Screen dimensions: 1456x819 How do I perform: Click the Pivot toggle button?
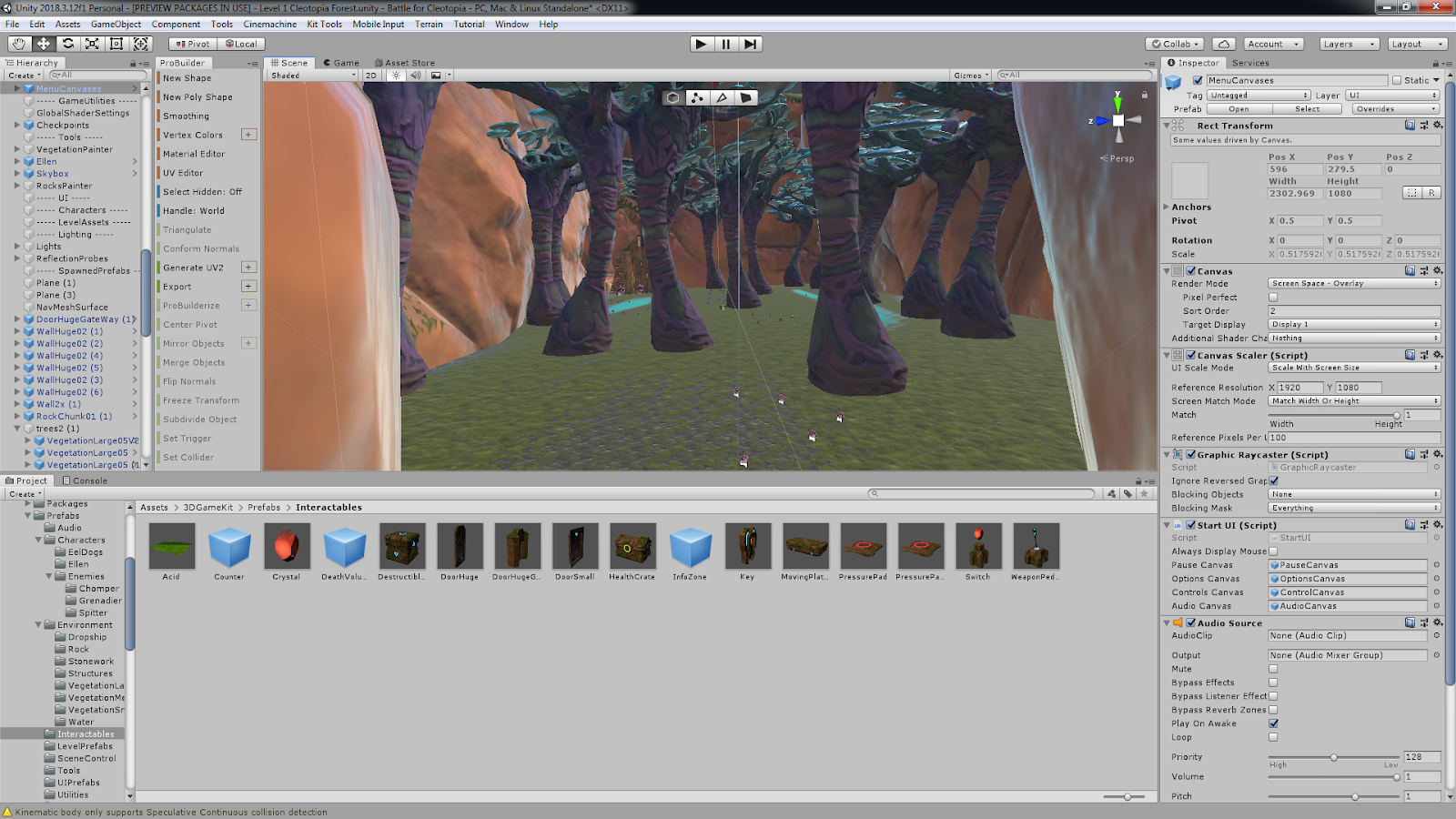tap(192, 44)
